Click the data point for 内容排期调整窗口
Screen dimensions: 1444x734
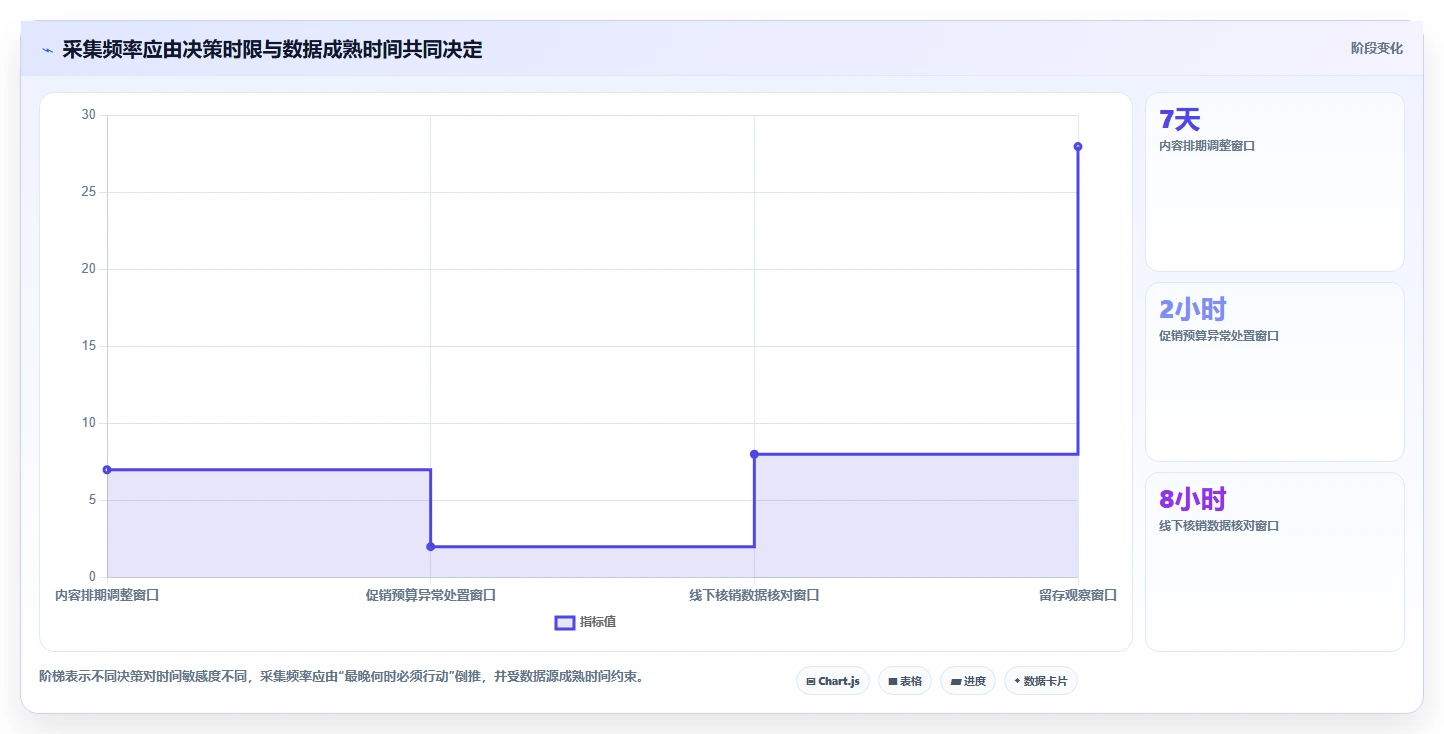pos(107,469)
